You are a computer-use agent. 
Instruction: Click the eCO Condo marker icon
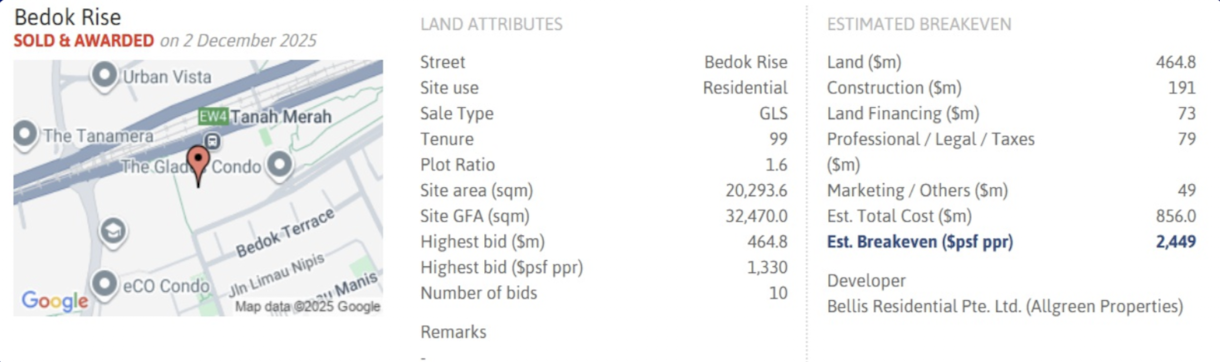pos(103,285)
